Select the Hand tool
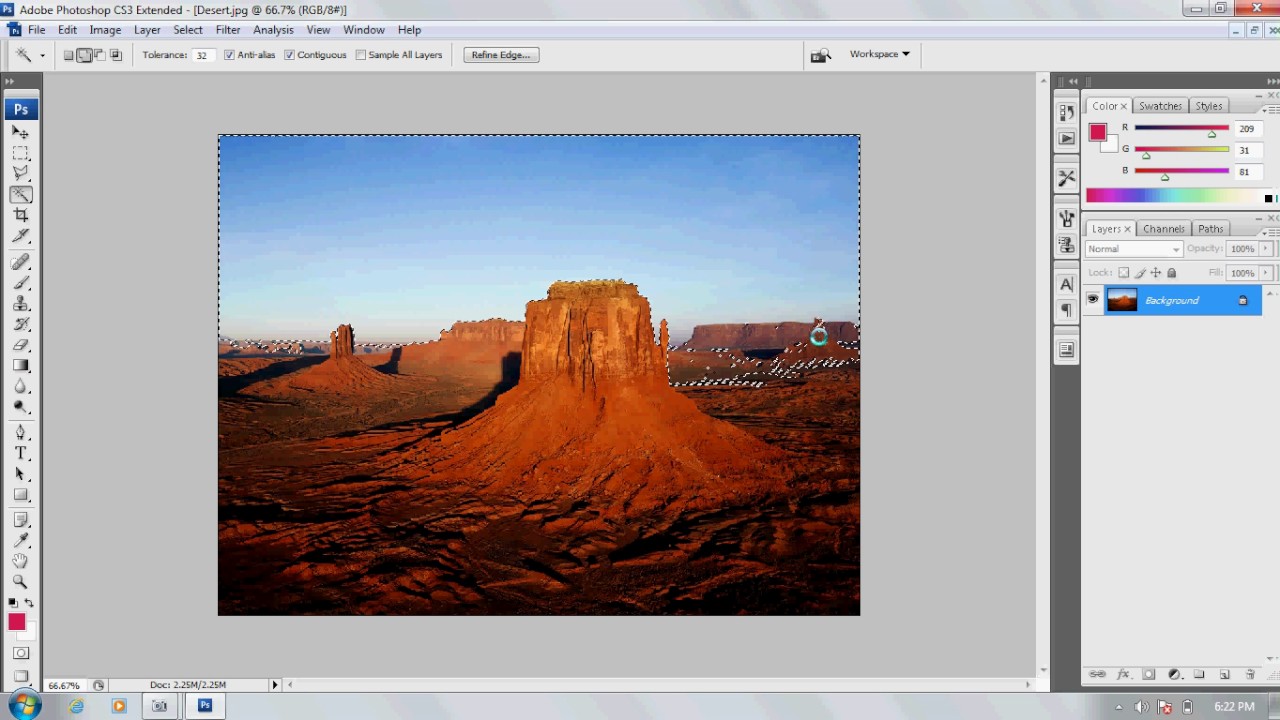This screenshot has width=1280, height=720. (x=21, y=561)
